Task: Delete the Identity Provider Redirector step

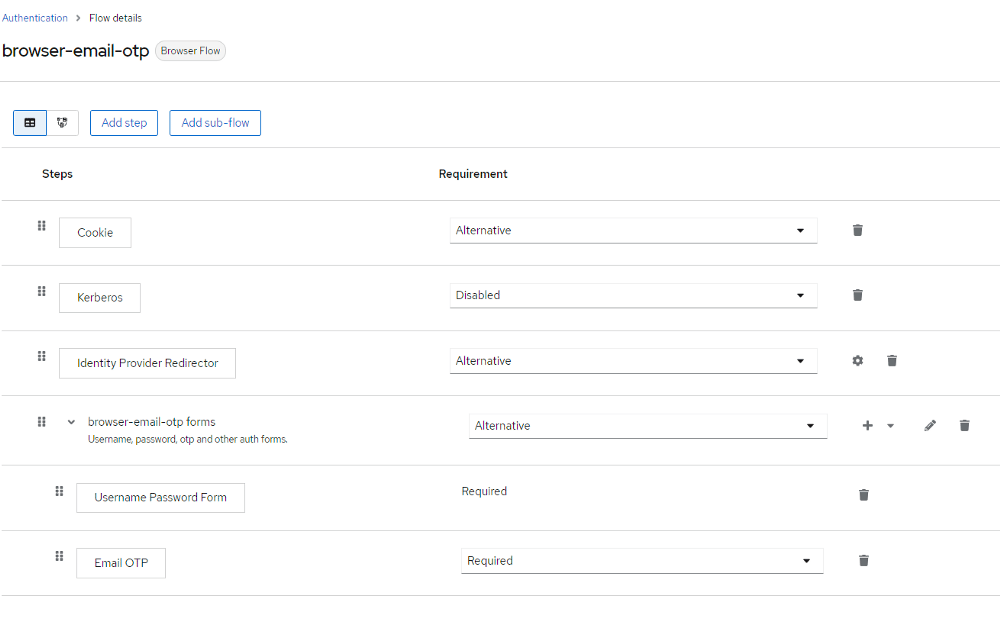Action: coord(892,361)
